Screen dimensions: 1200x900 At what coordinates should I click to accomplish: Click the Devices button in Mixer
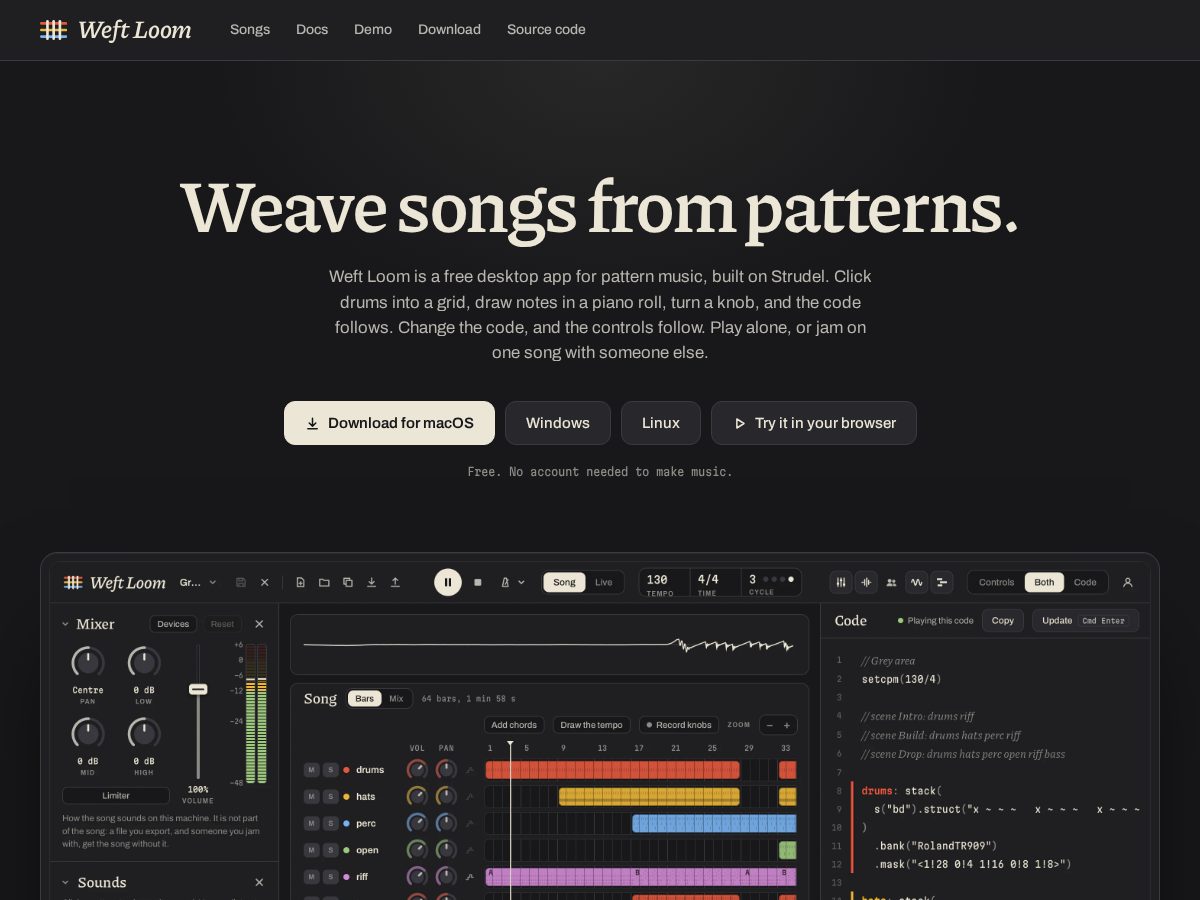(173, 624)
